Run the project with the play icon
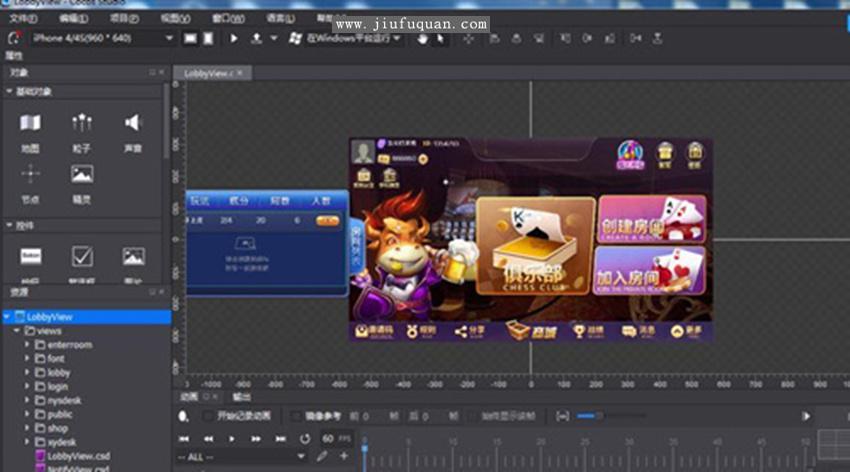Image resolution: width=850 pixels, height=472 pixels. (x=234, y=38)
